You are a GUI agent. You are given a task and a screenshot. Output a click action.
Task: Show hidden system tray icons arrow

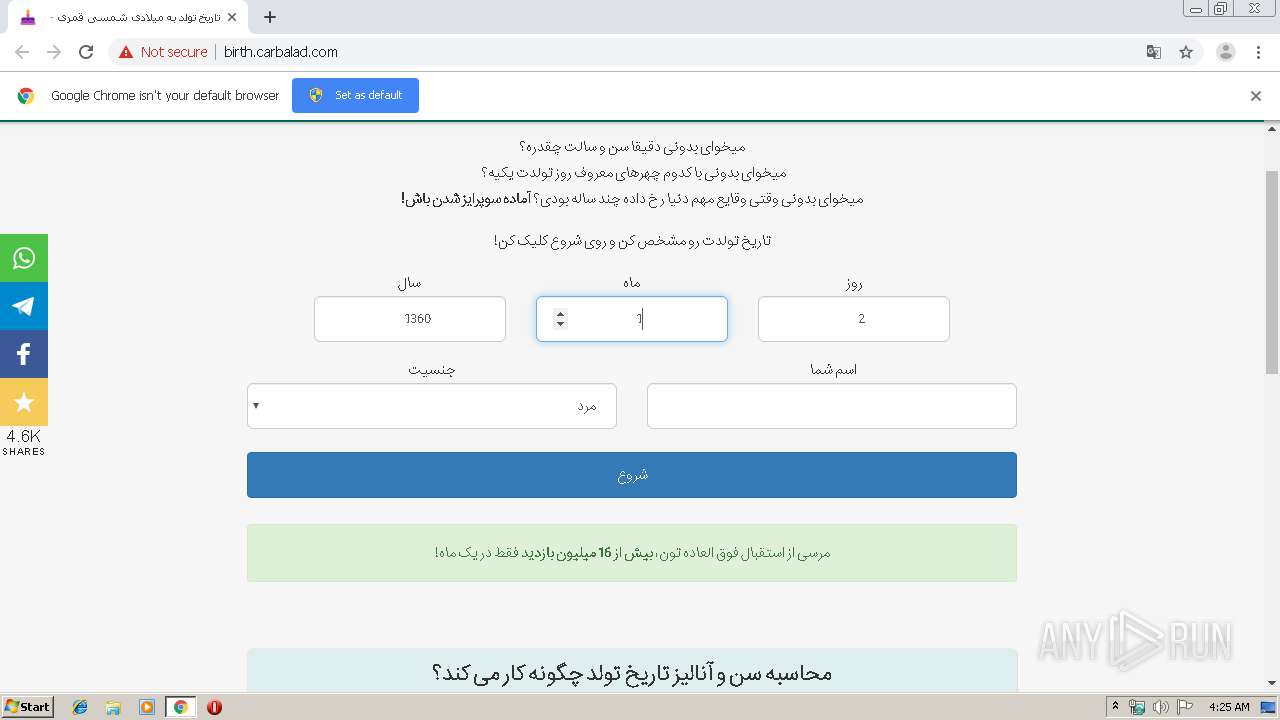[1115, 707]
